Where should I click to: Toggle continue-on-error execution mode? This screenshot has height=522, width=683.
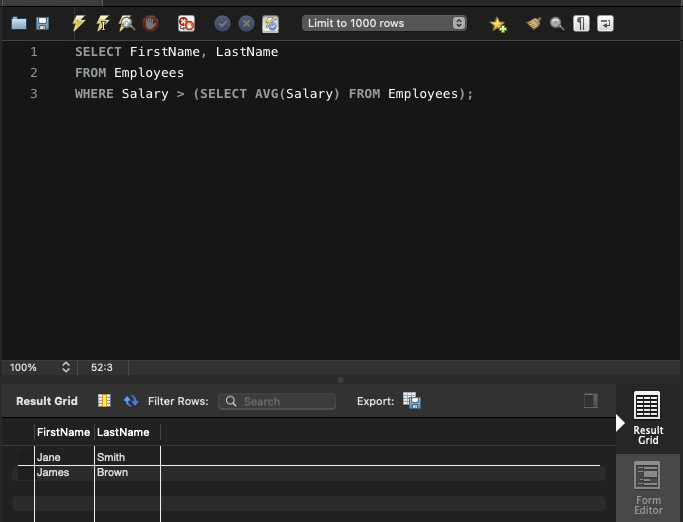[x=186, y=23]
